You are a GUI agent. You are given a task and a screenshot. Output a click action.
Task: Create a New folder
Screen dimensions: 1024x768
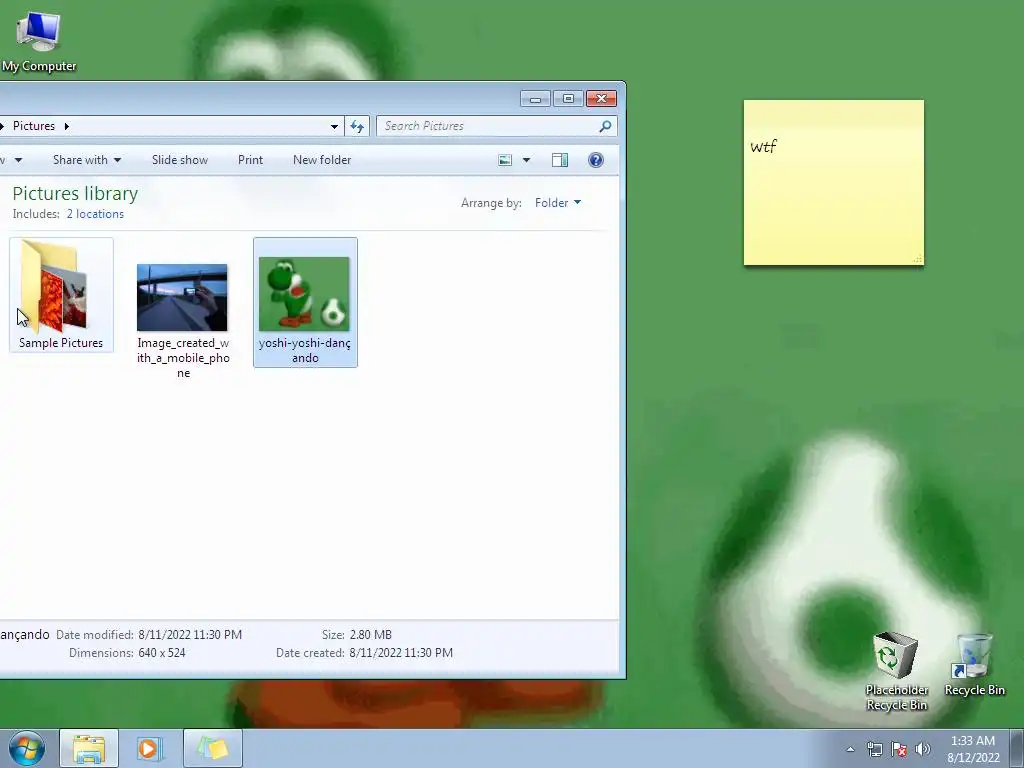322,160
